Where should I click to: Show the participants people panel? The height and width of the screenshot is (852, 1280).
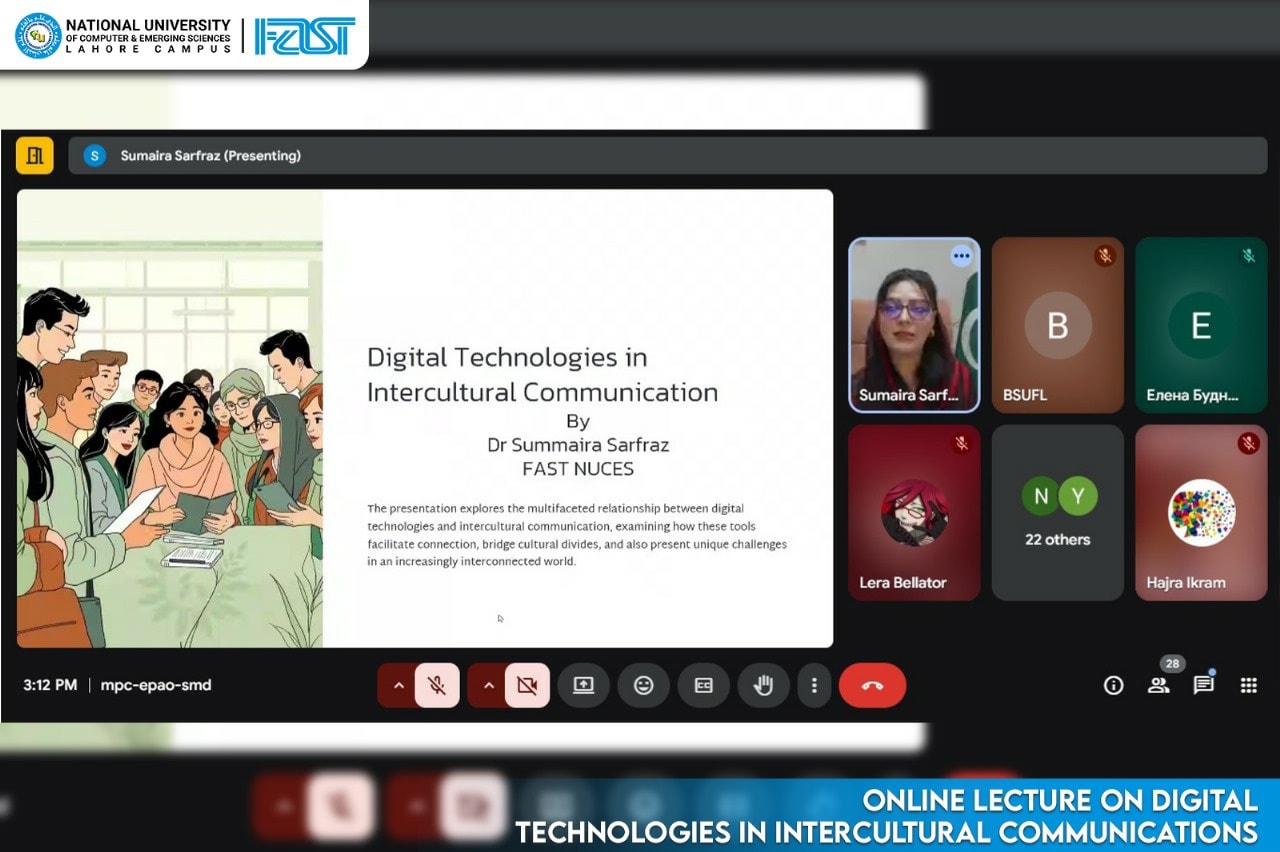(1158, 685)
